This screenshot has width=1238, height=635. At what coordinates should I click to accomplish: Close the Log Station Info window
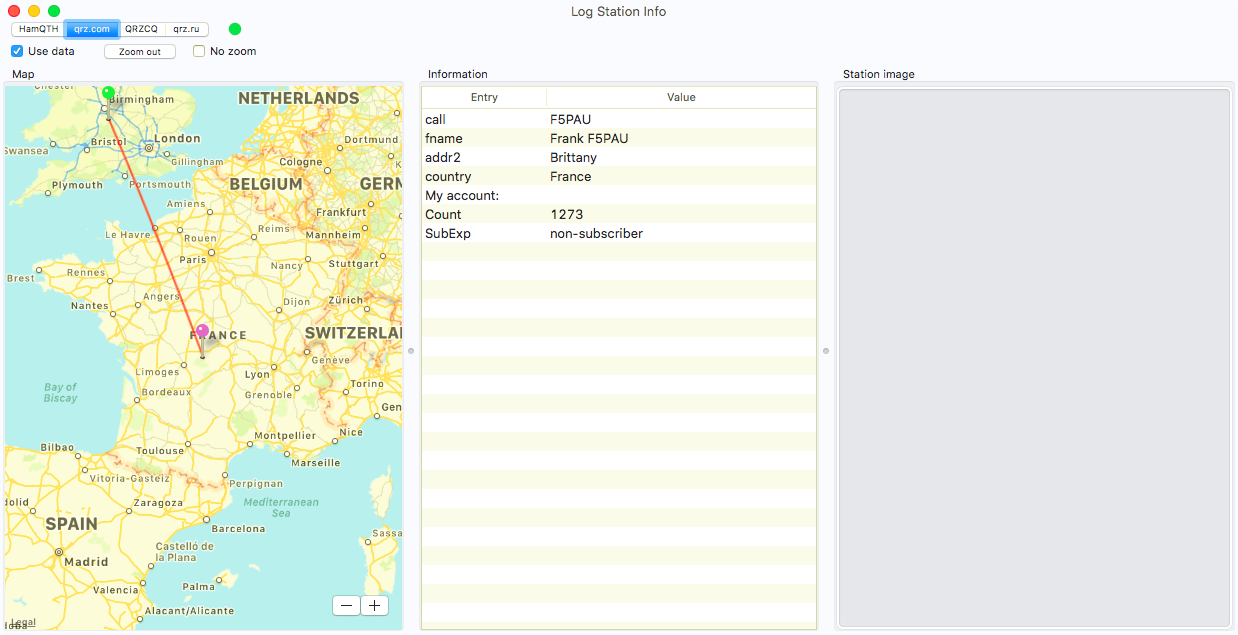tap(14, 11)
